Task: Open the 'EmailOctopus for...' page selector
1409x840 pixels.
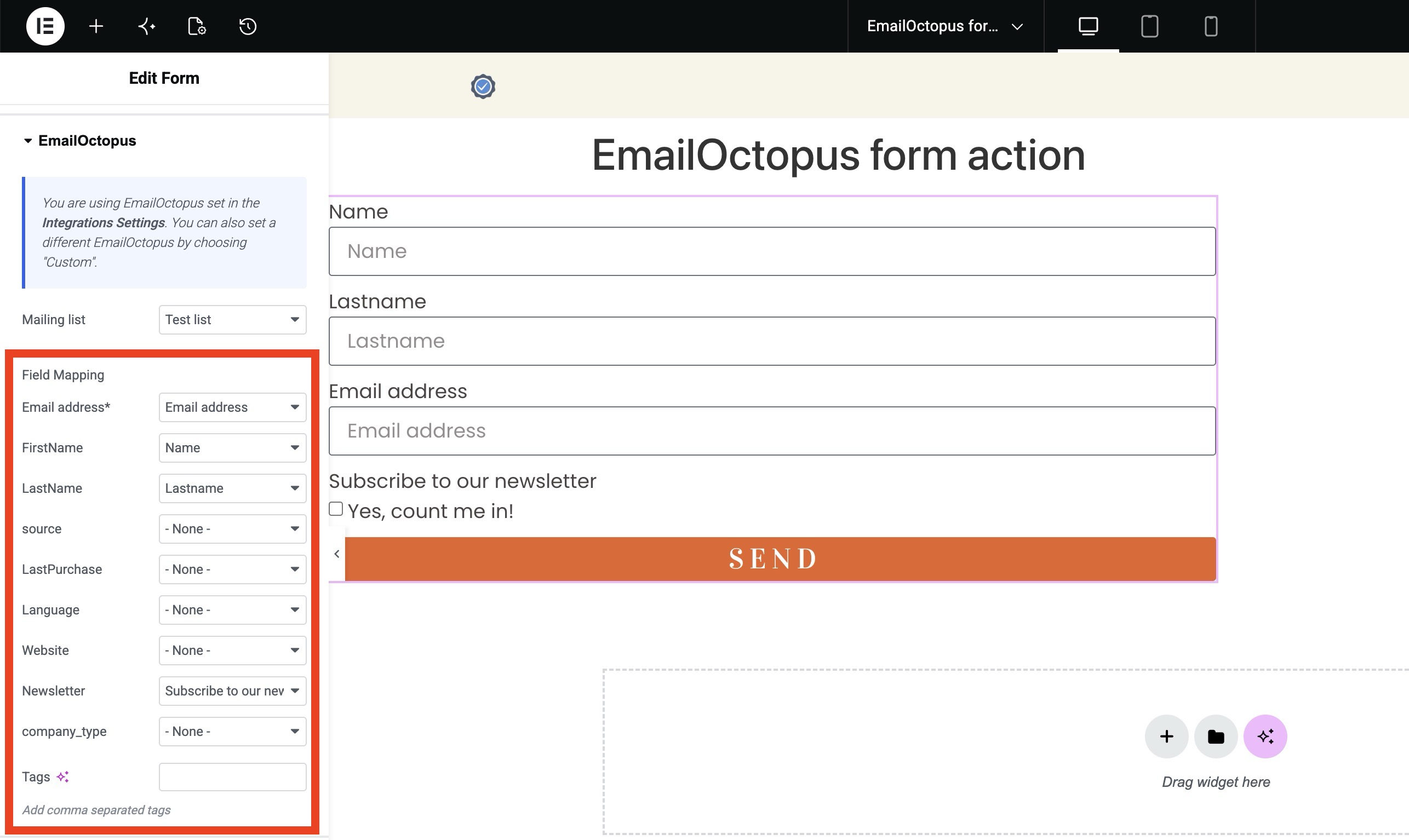Action: coord(945,26)
